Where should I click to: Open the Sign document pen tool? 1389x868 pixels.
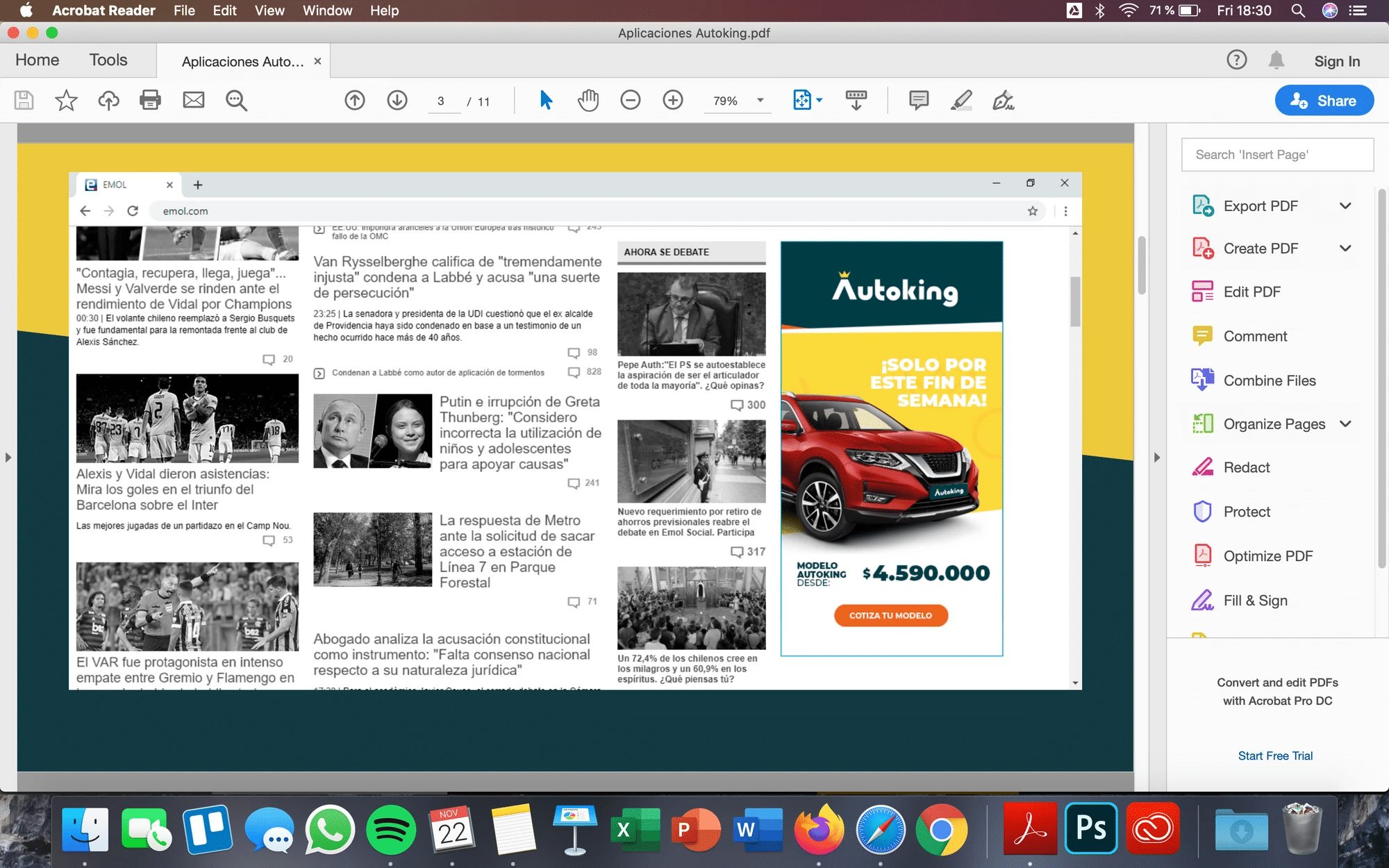1004,101
